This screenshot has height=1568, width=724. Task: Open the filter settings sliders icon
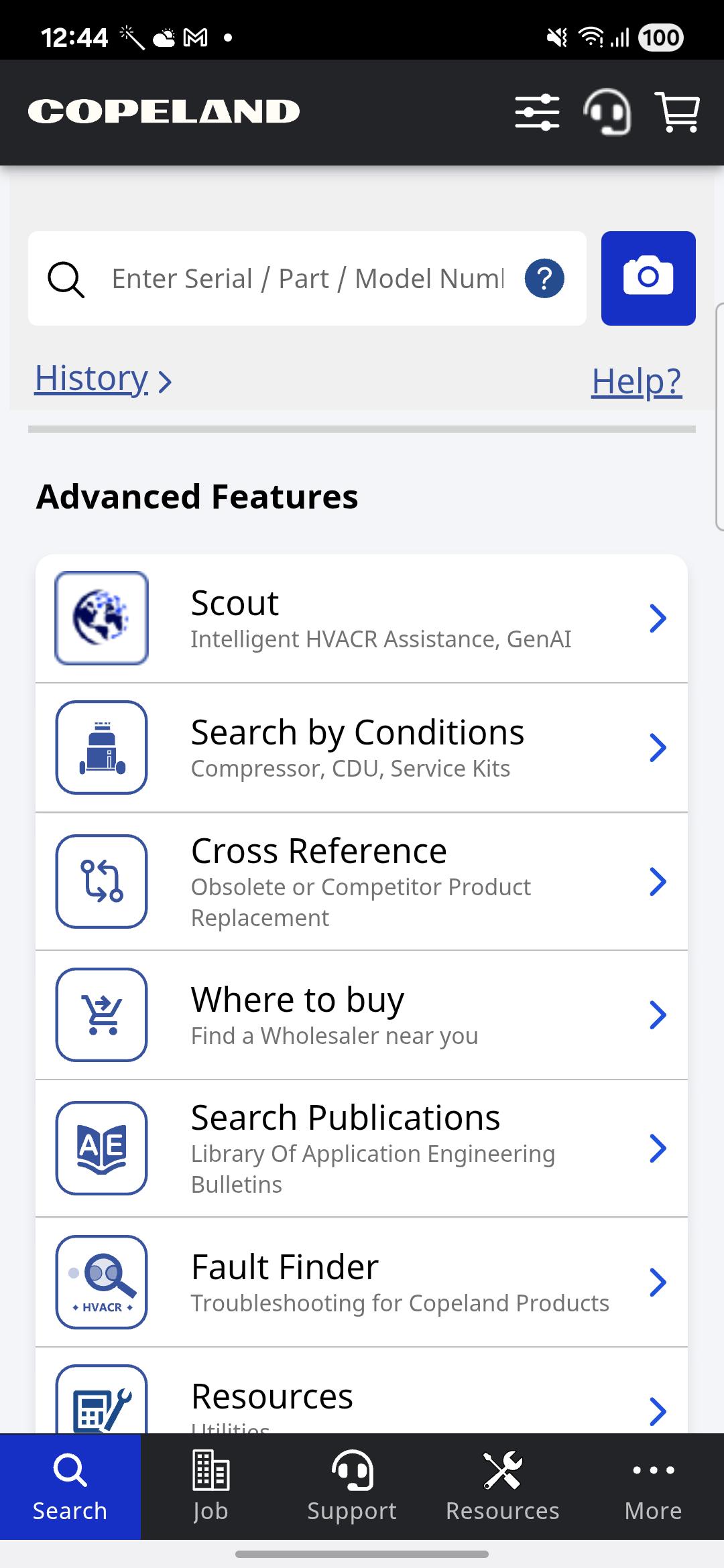pos(537,112)
